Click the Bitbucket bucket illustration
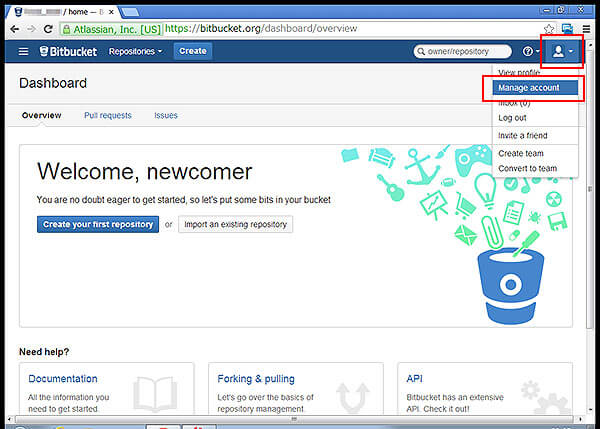The image size is (600, 429). pyautogui.click(x=510, y=286)
